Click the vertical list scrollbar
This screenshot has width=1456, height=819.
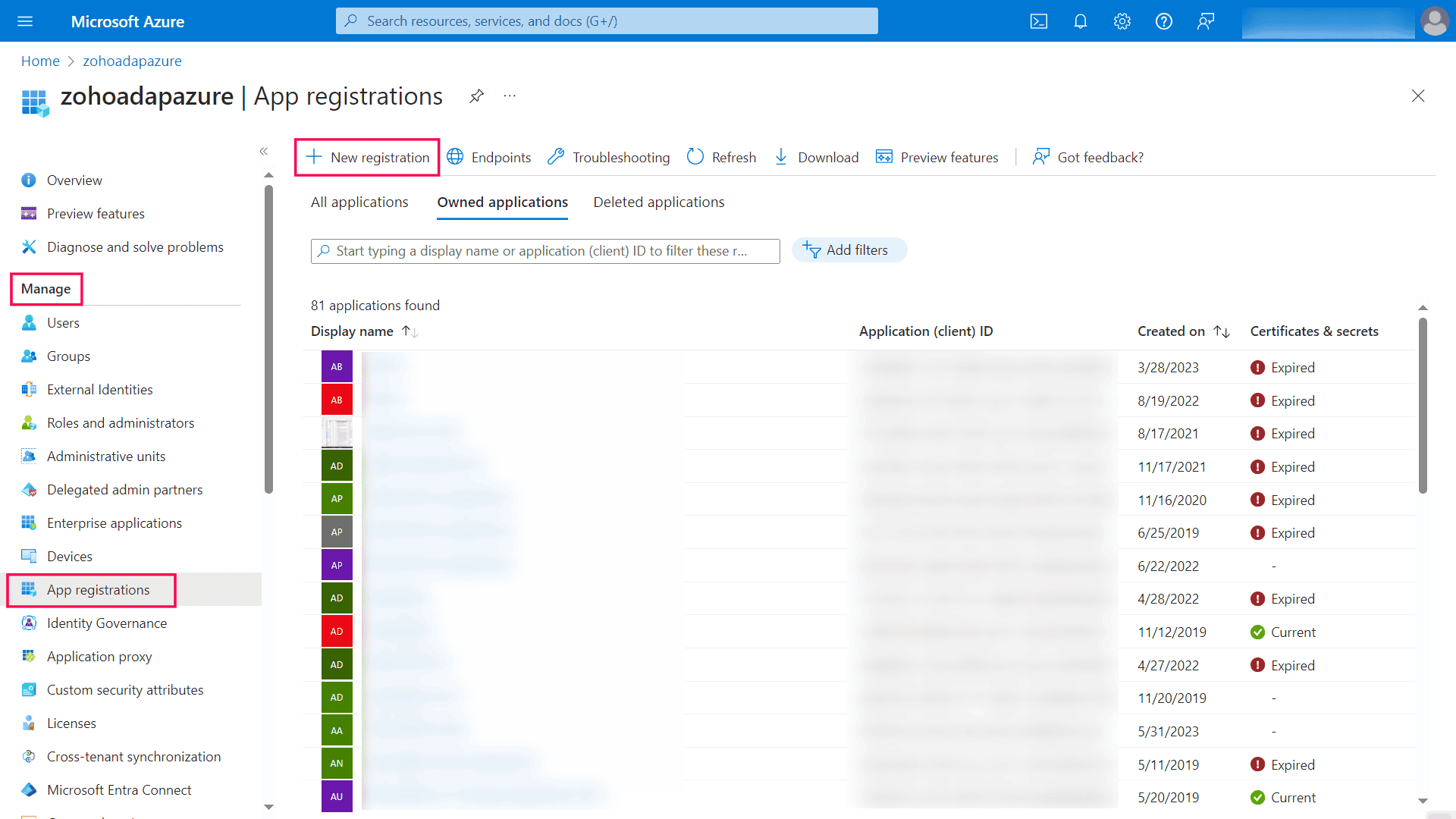(x=1423, y=406)
